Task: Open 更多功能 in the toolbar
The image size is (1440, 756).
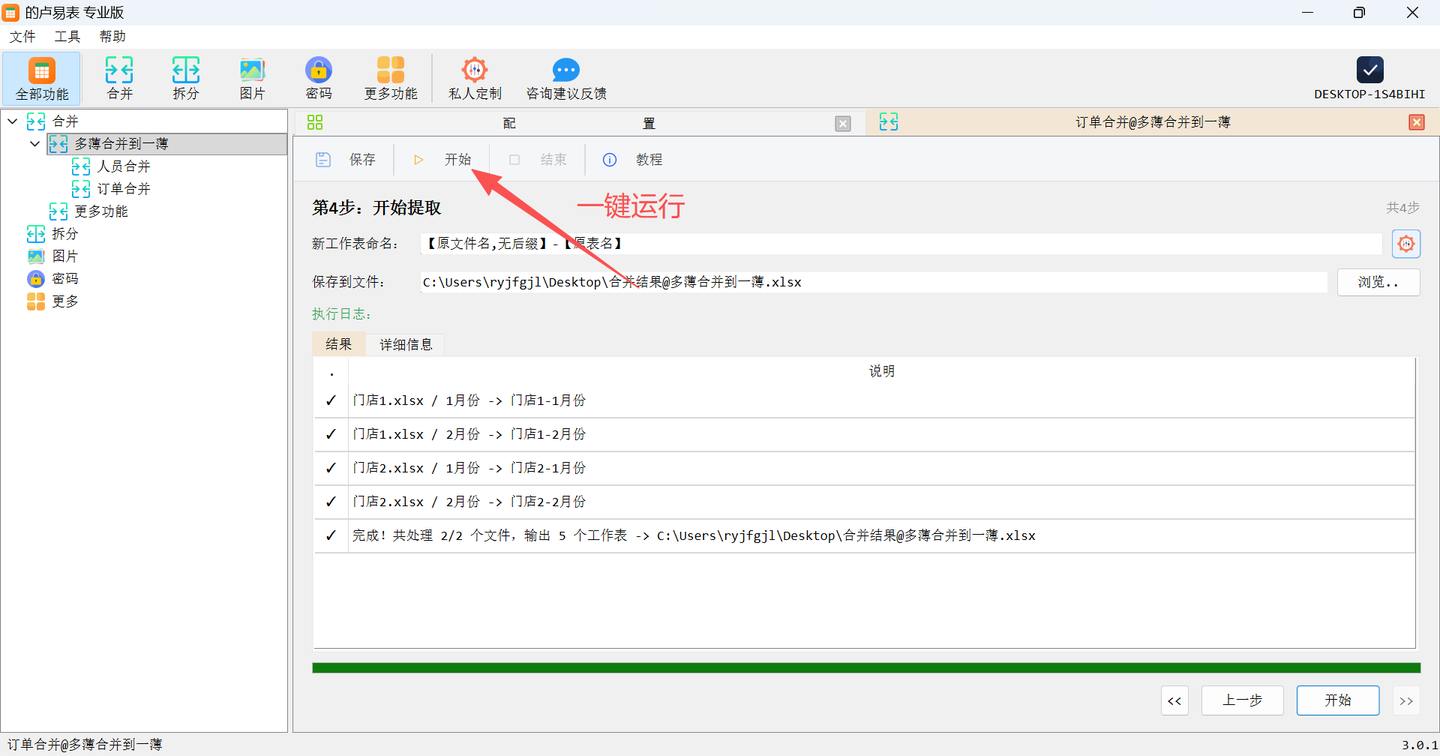Action: 390,79
